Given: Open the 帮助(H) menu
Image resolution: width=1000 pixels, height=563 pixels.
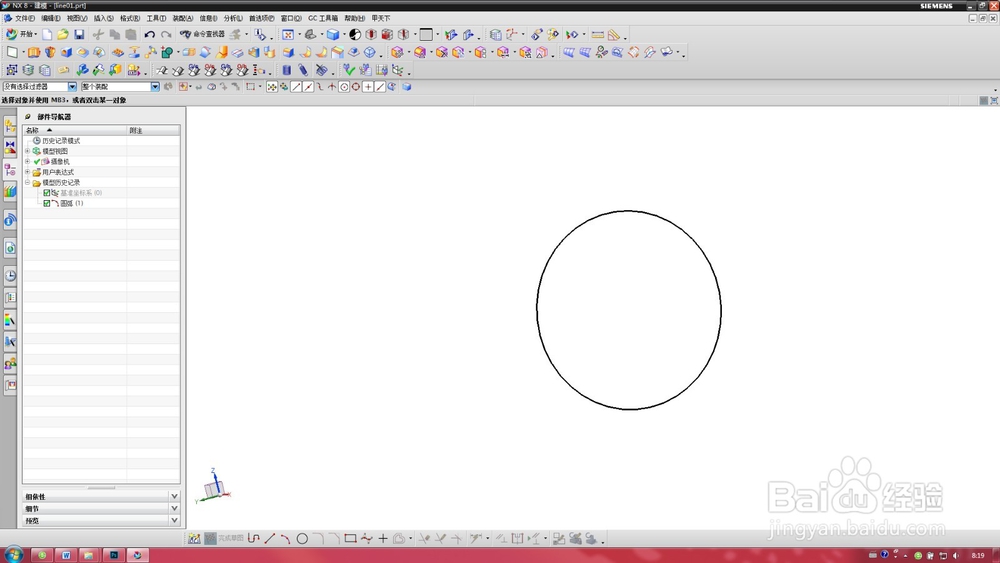Looking at the screenshot, I should [355, 18].
